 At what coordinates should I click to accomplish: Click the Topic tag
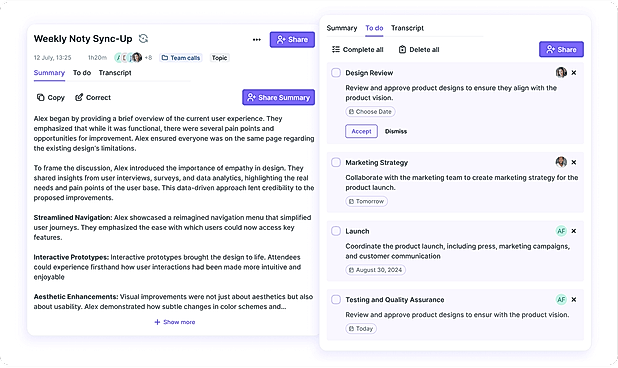pyautogui.click(x=219, y=58)
